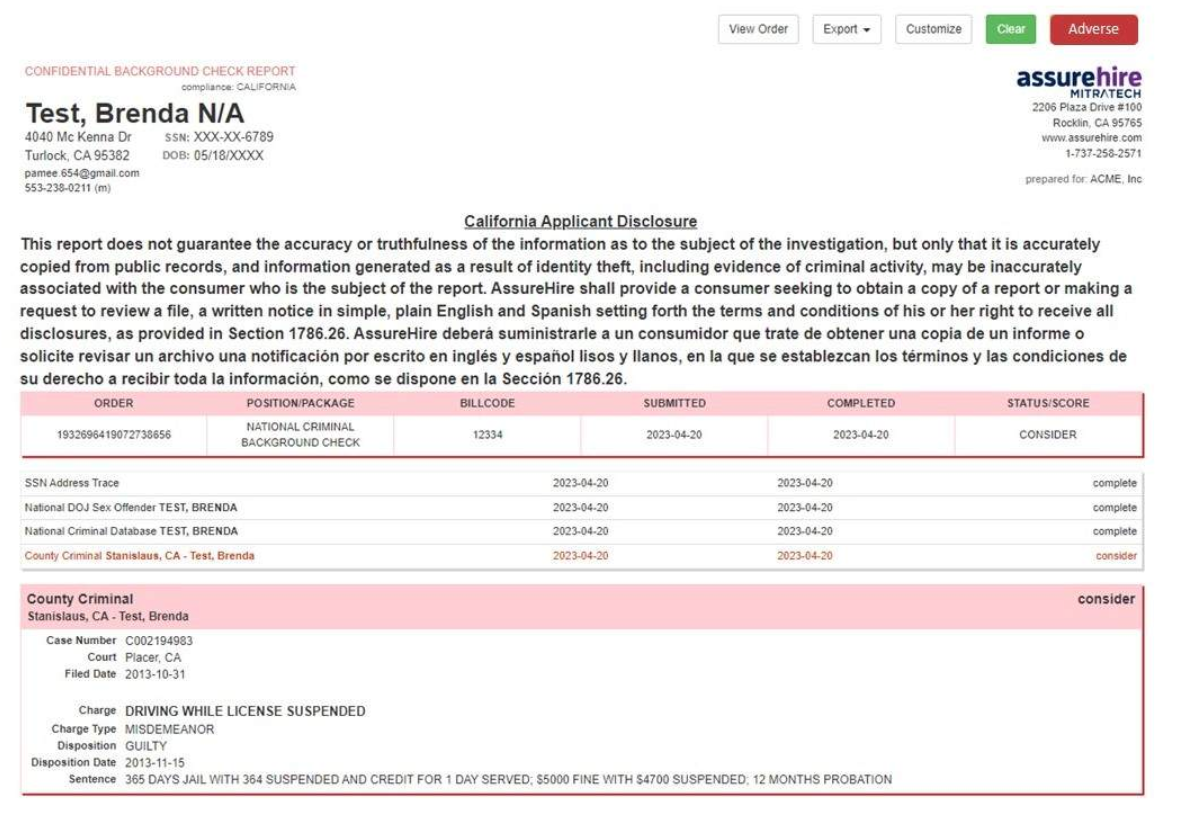
Task: Click the applicant name Test, Brenda N/A
Action: click(x=134, y=113)
